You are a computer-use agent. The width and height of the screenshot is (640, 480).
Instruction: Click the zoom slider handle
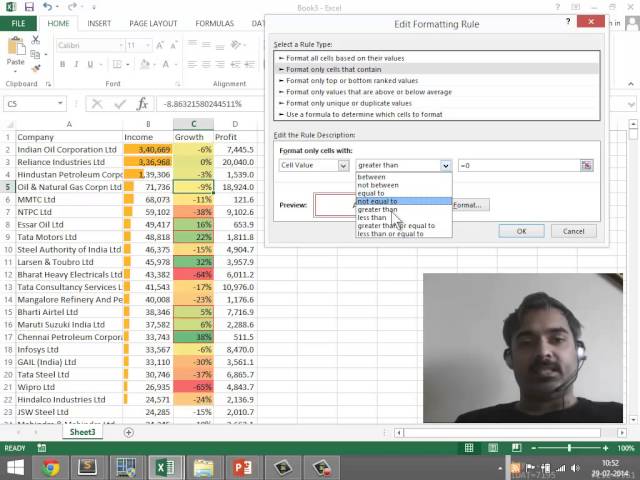pos(569,448)
